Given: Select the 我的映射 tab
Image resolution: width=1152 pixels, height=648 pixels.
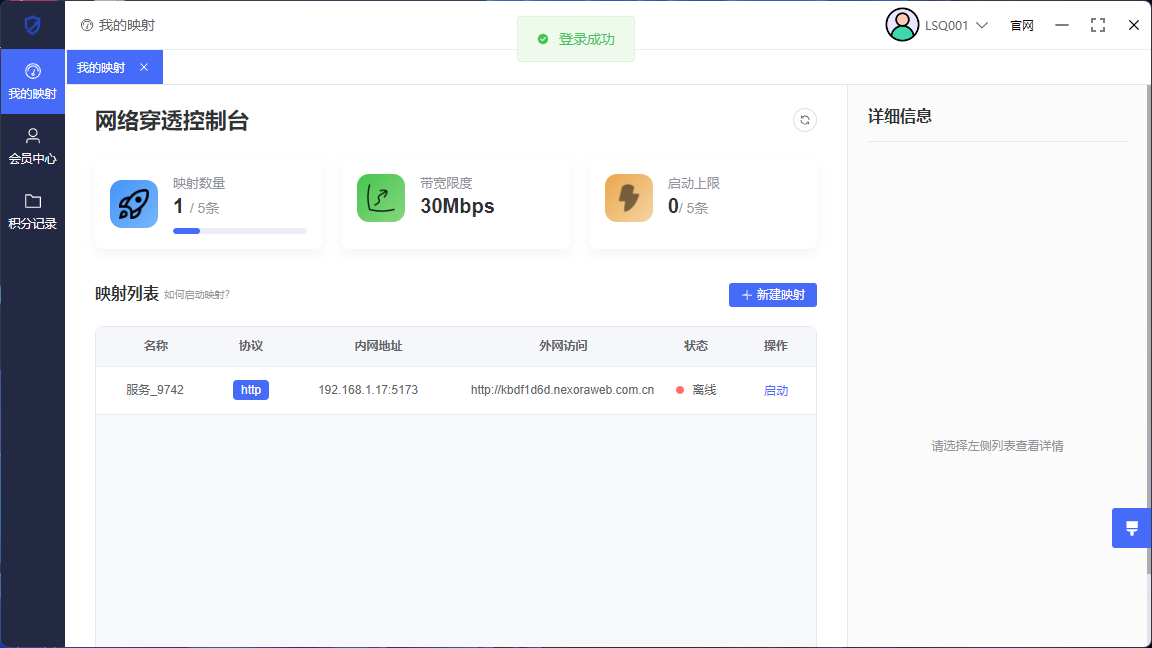Looking at the screenshot, I should coord(101,68).
